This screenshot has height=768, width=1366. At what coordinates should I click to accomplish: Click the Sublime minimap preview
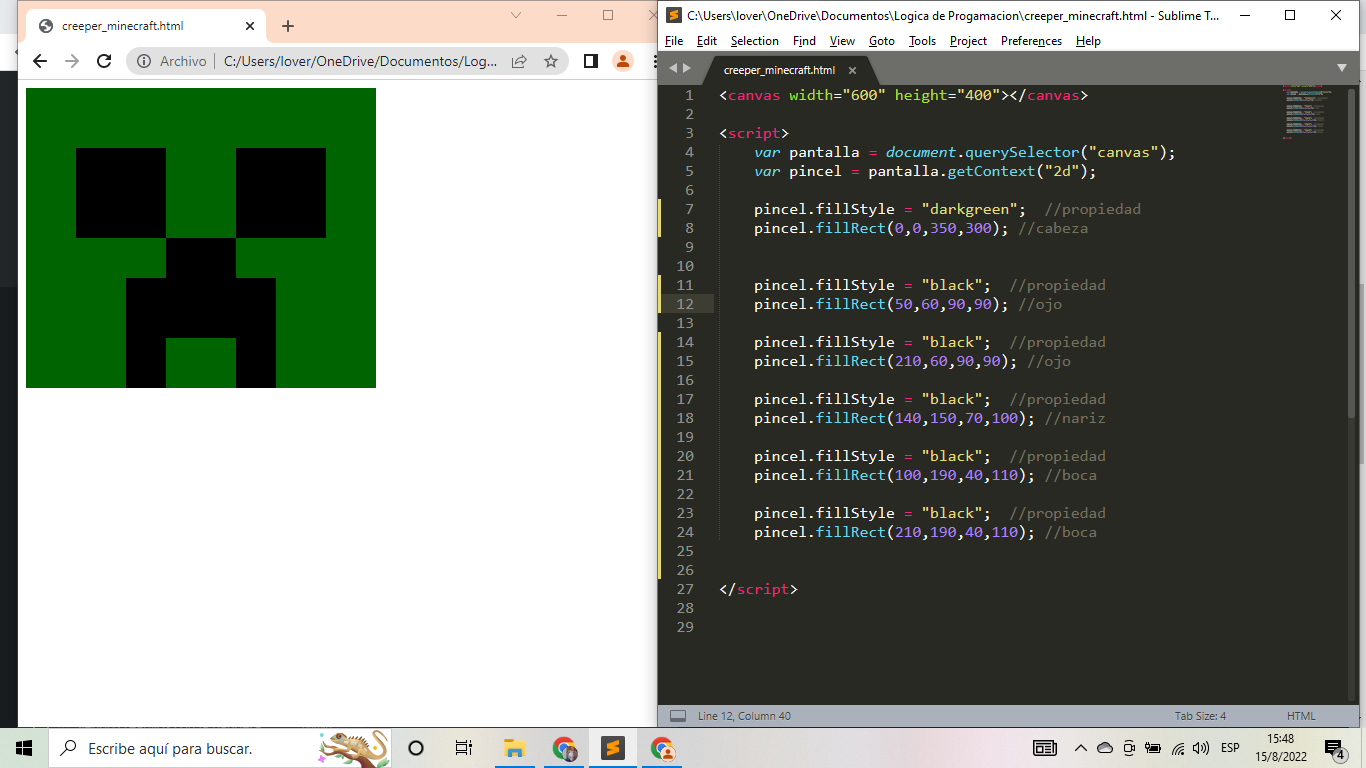pos(1305,113)
